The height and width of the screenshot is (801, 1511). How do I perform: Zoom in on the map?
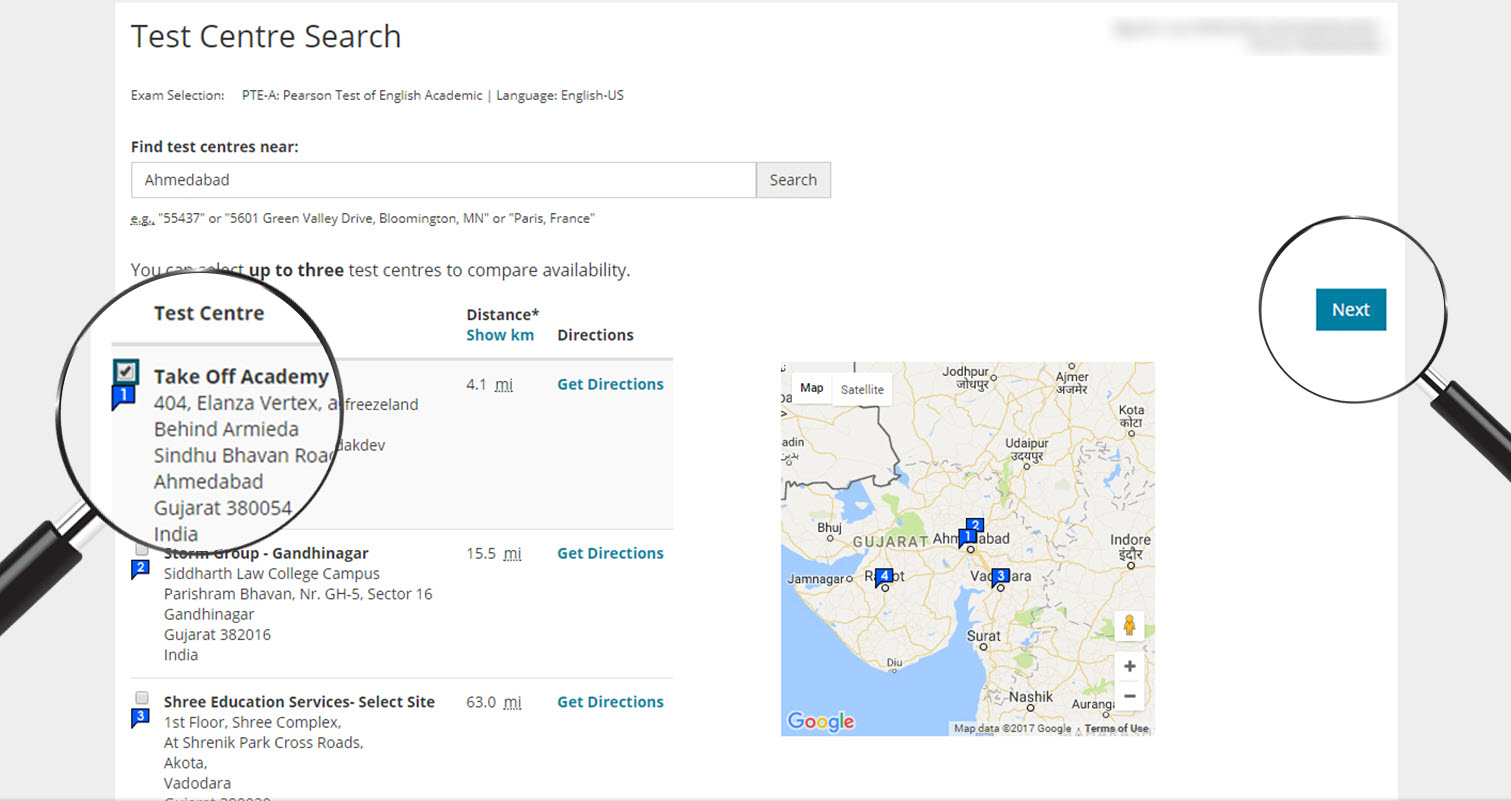(1129, 666)
